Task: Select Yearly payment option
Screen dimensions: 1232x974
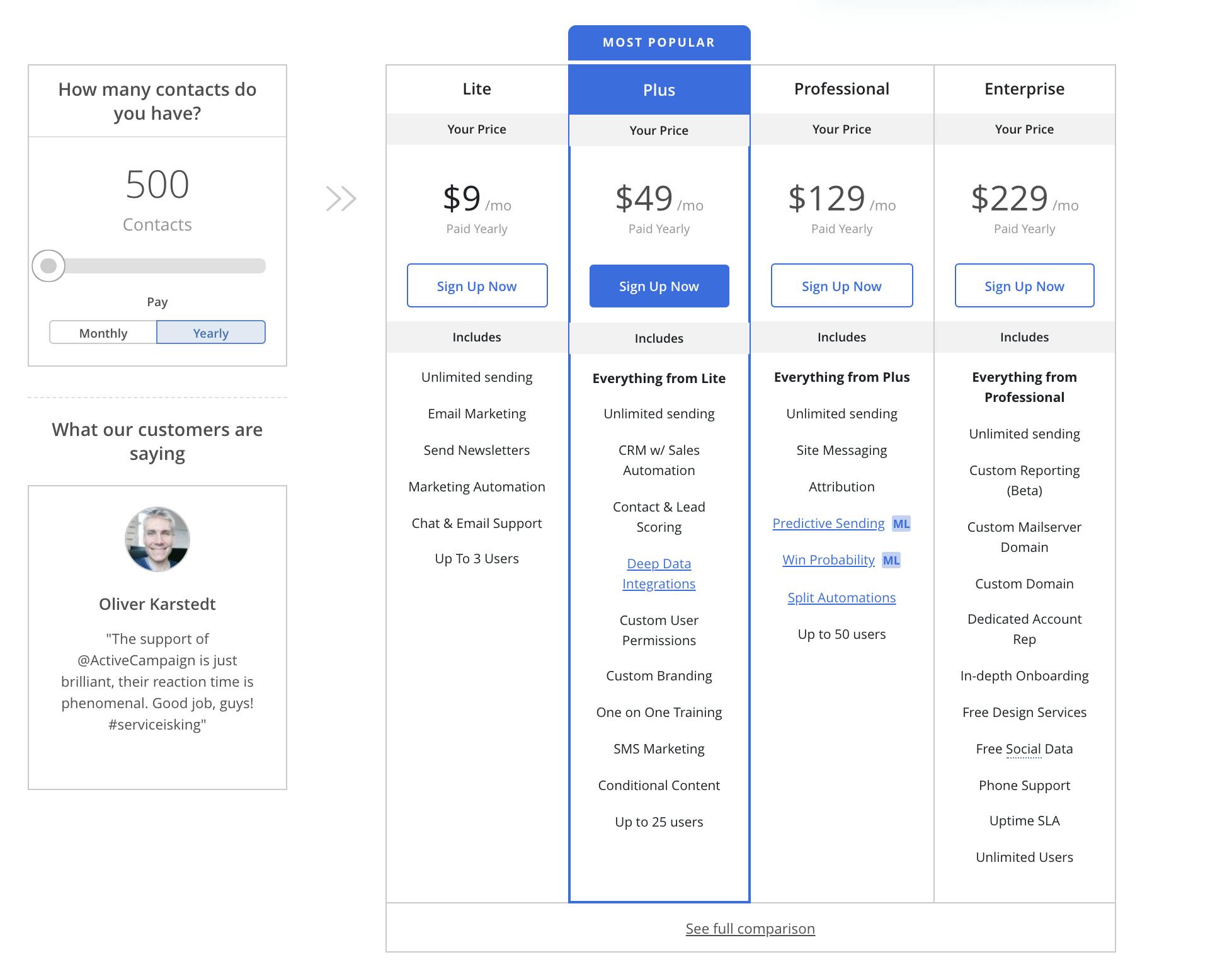Action: point(211,333)
